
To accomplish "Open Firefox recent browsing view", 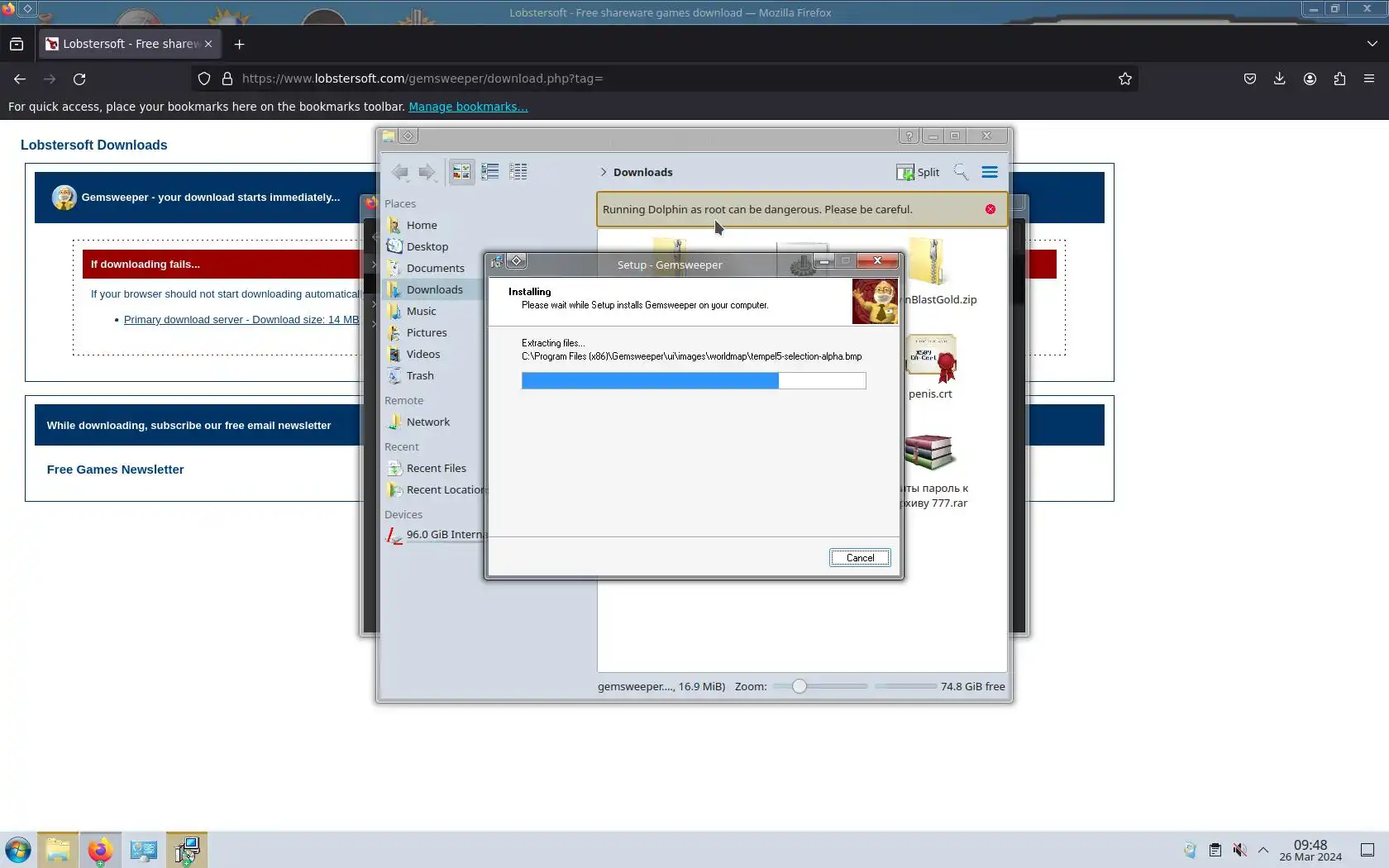I will pos(17,44).
